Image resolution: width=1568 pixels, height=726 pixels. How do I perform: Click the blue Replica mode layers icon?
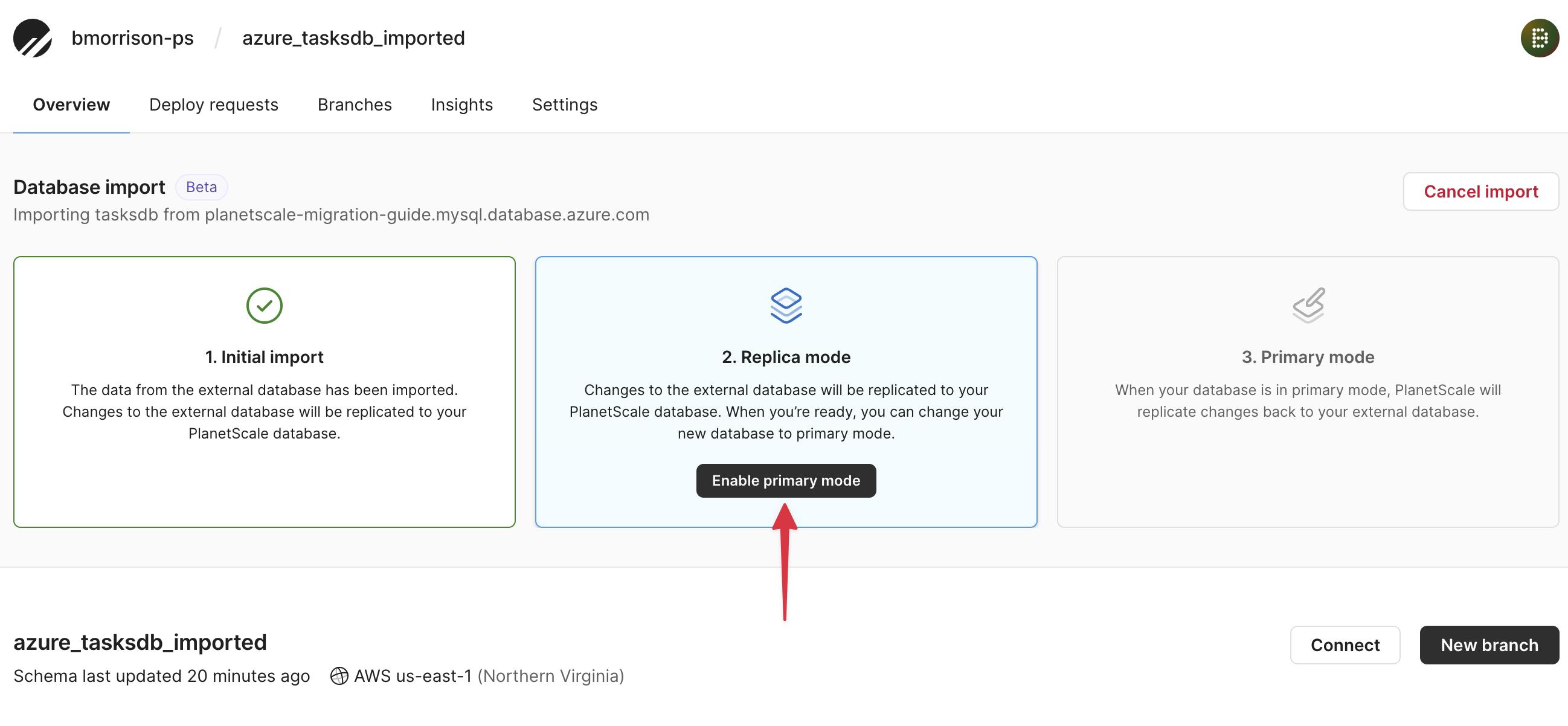786,306
